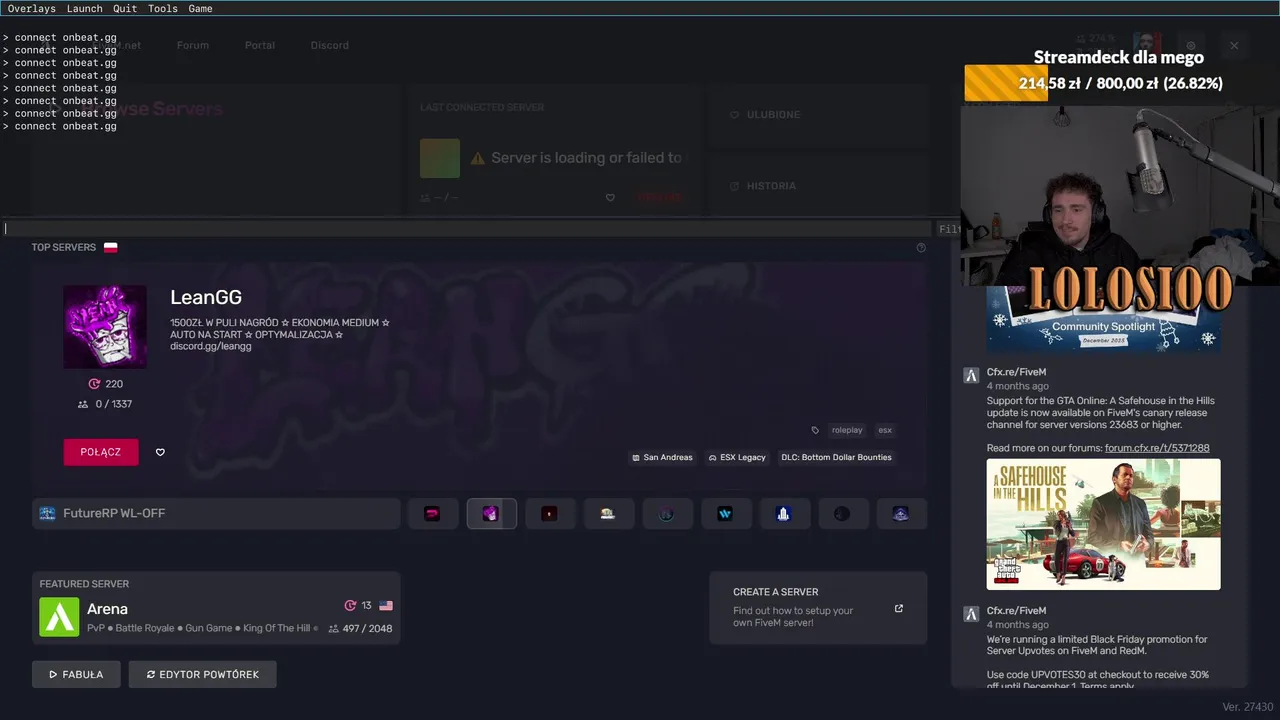Open the Tools console menu
The height and width of the screenshot is (720, 1280).
[x=162, y=8]
